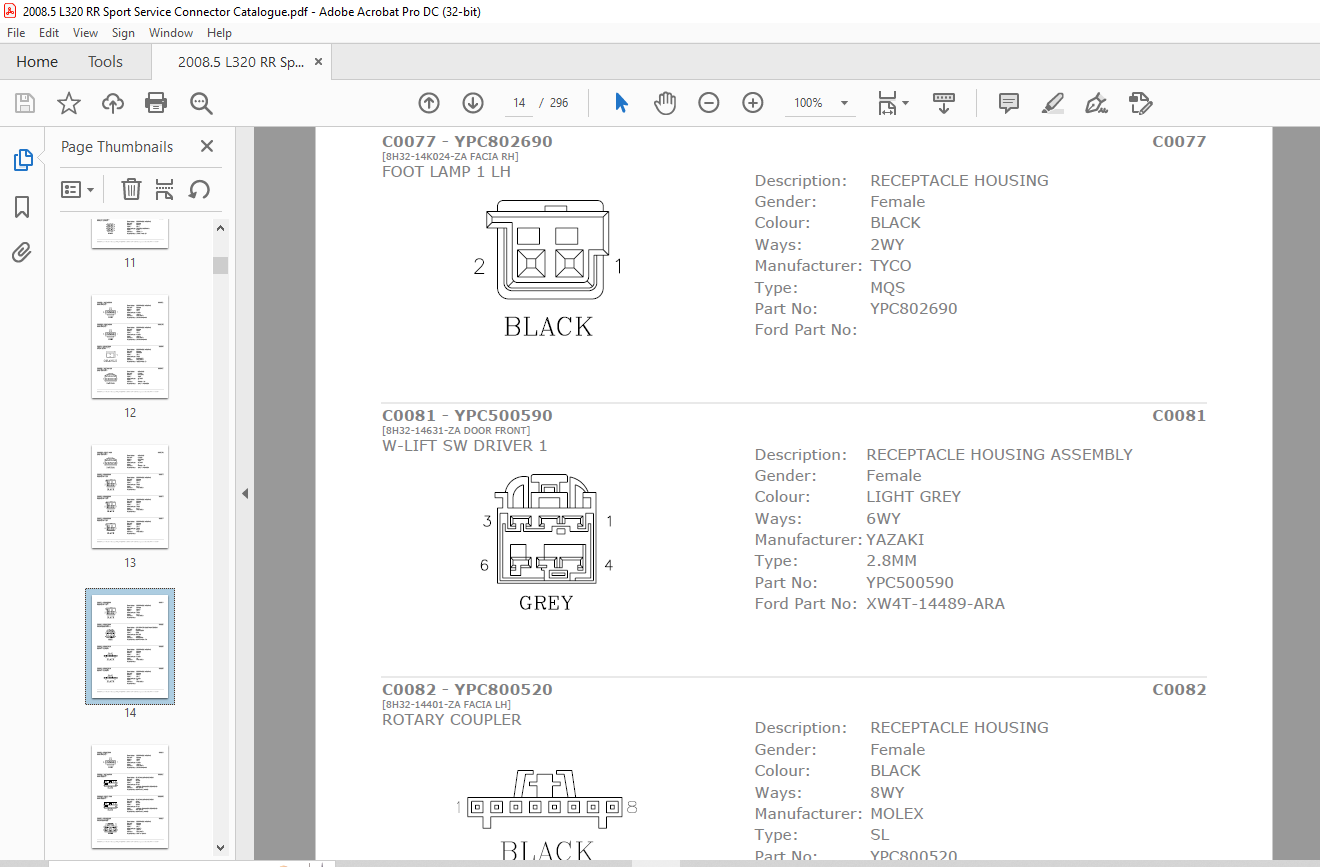Click the C0082 - YPC800520 heading

(x=467, y=690)
